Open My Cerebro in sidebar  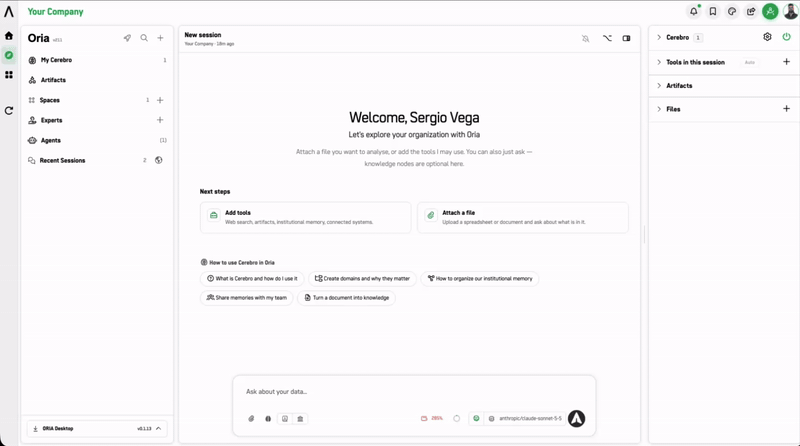(97, 60)
